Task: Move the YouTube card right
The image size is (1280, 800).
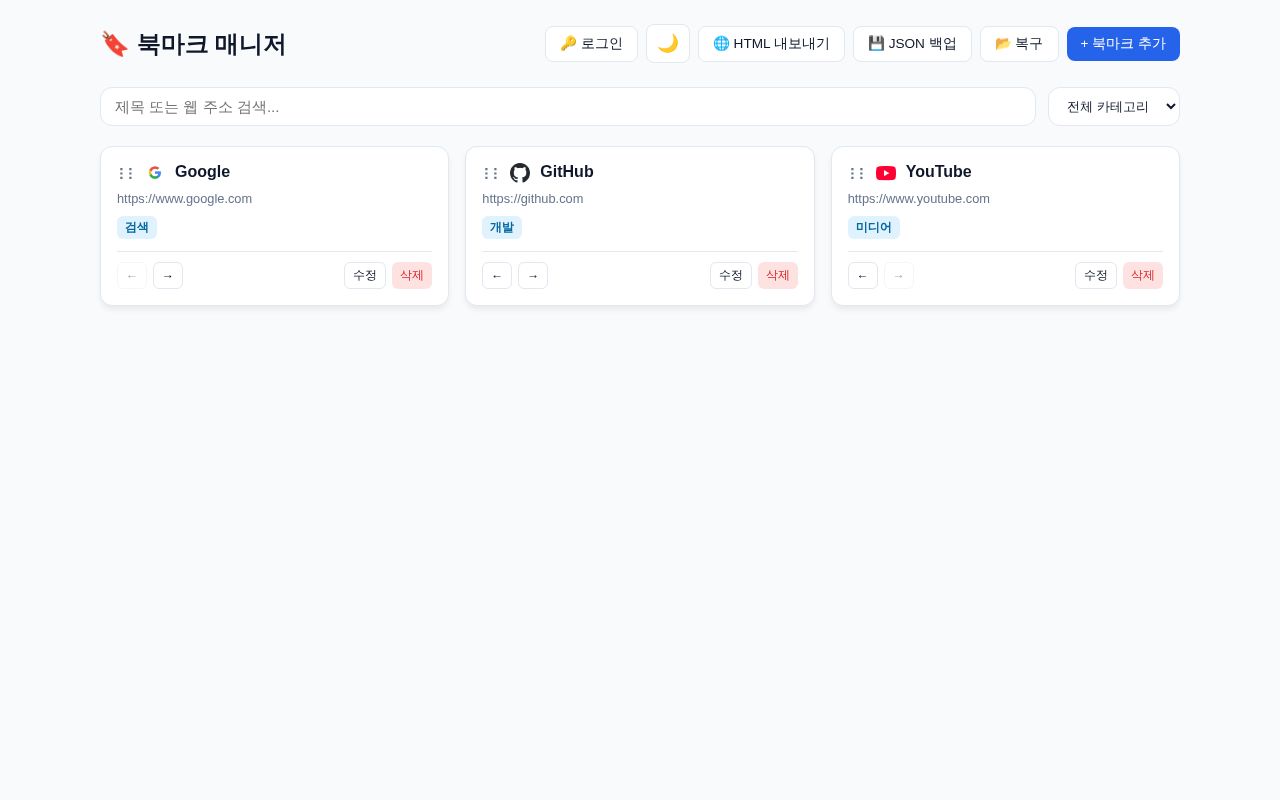Action: [x=899, y=276]
